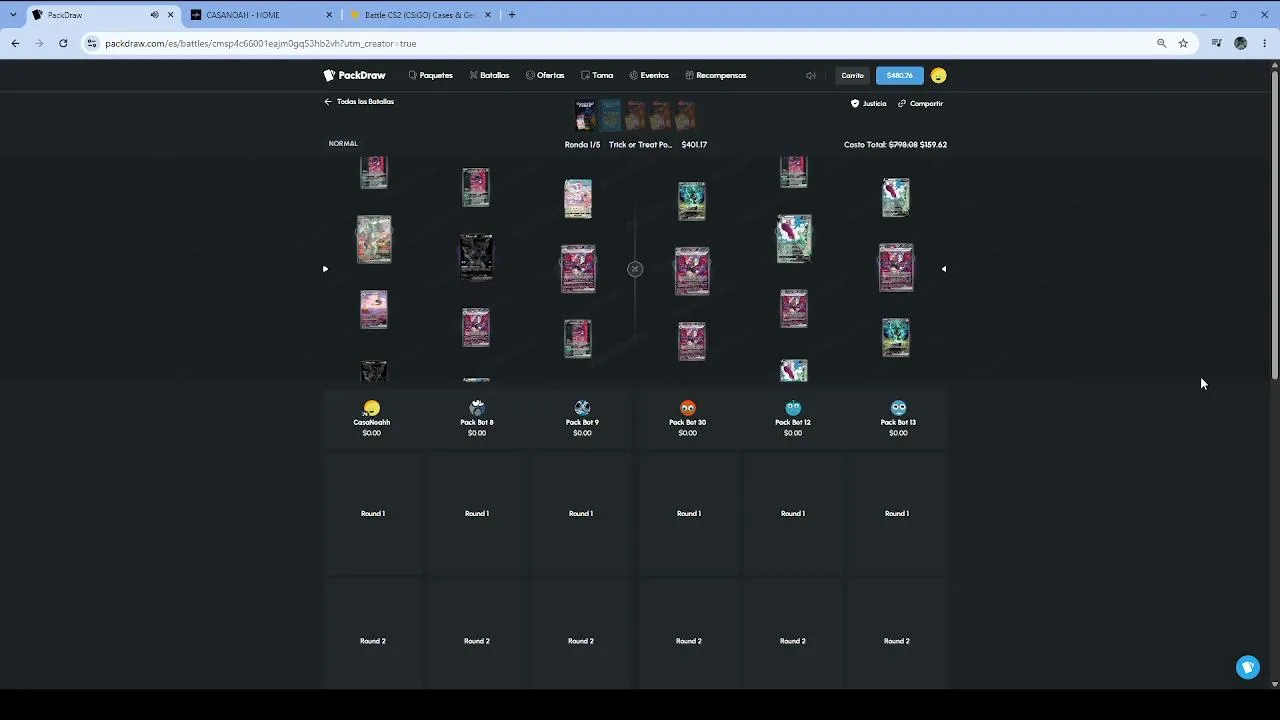Close the PackDraw browser tab
This screenshot has width=1280, height=720.
pos(171,15)
